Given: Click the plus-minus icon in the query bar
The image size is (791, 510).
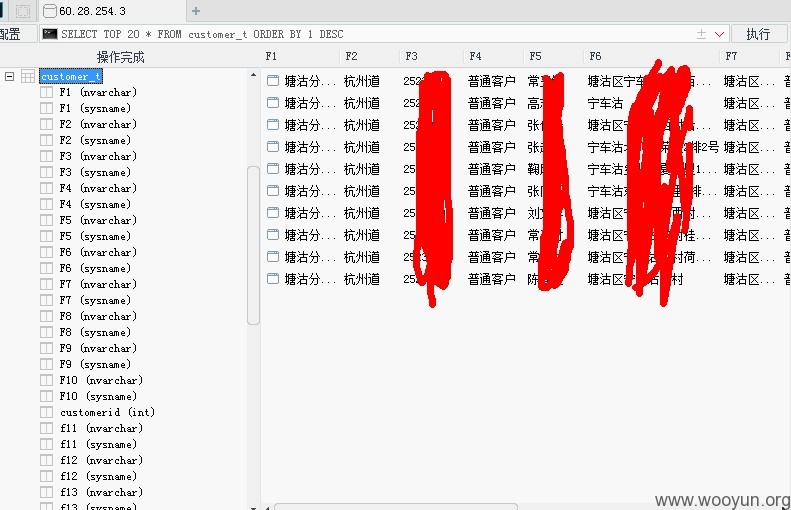Looking at the screenshot, I should click(x=701, y=34).
